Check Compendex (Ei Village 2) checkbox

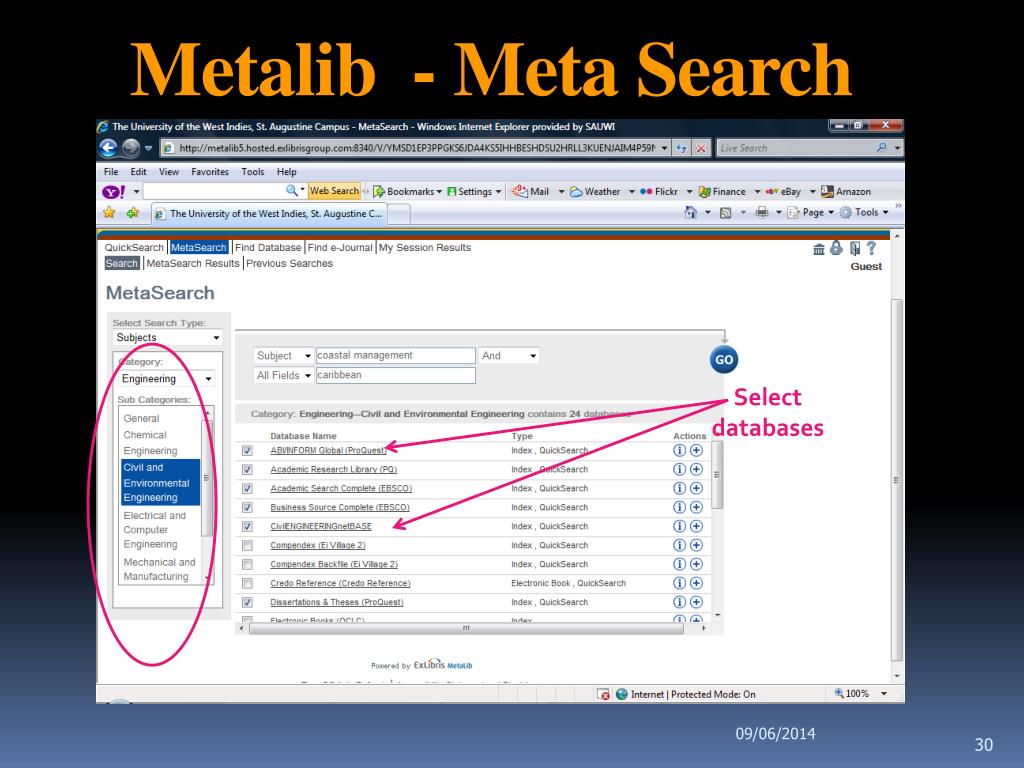pos(247,545)
